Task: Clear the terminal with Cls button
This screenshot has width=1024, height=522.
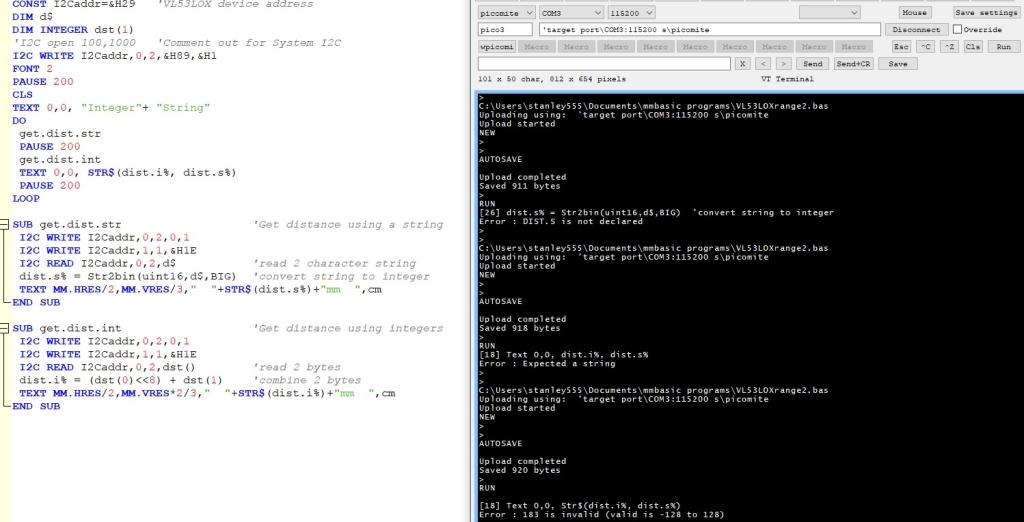Action: [x=971, y=47]
